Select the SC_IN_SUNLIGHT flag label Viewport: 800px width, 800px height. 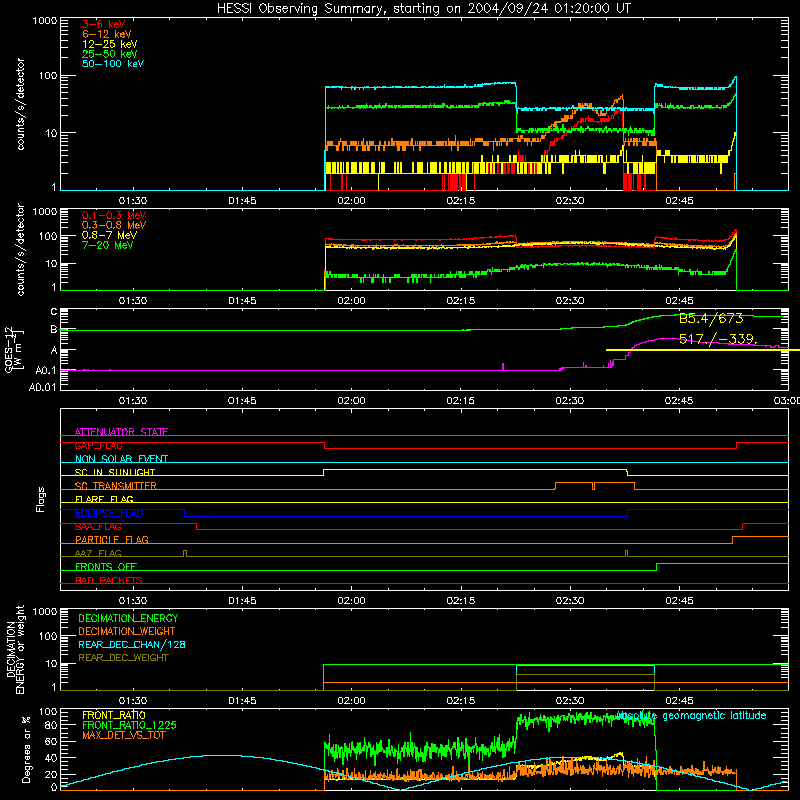tap(115, 472)
